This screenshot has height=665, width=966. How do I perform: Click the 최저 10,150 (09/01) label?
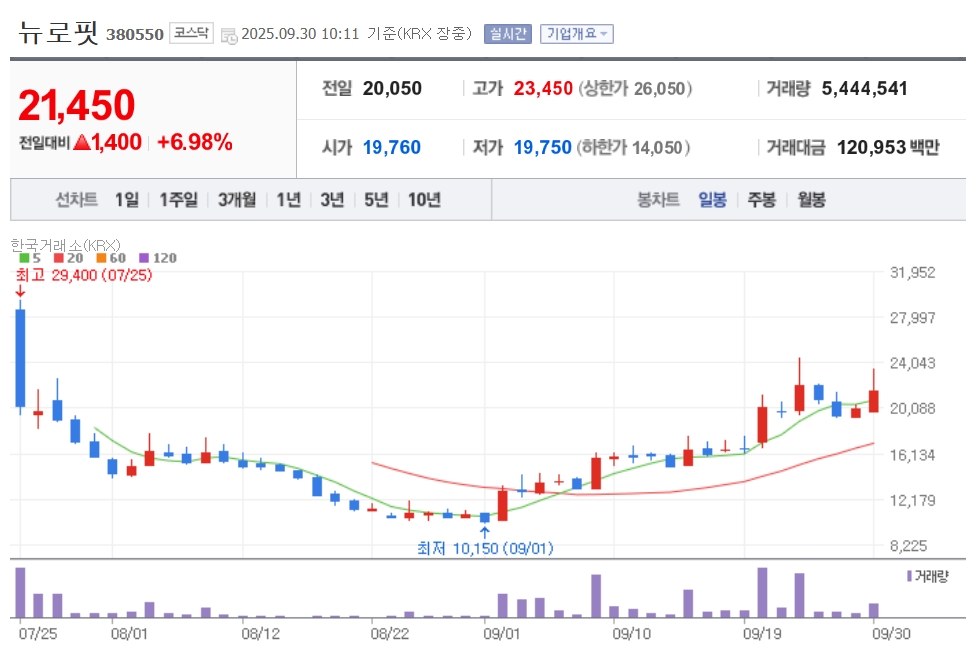pyautogui.click(x=485, y=548)
